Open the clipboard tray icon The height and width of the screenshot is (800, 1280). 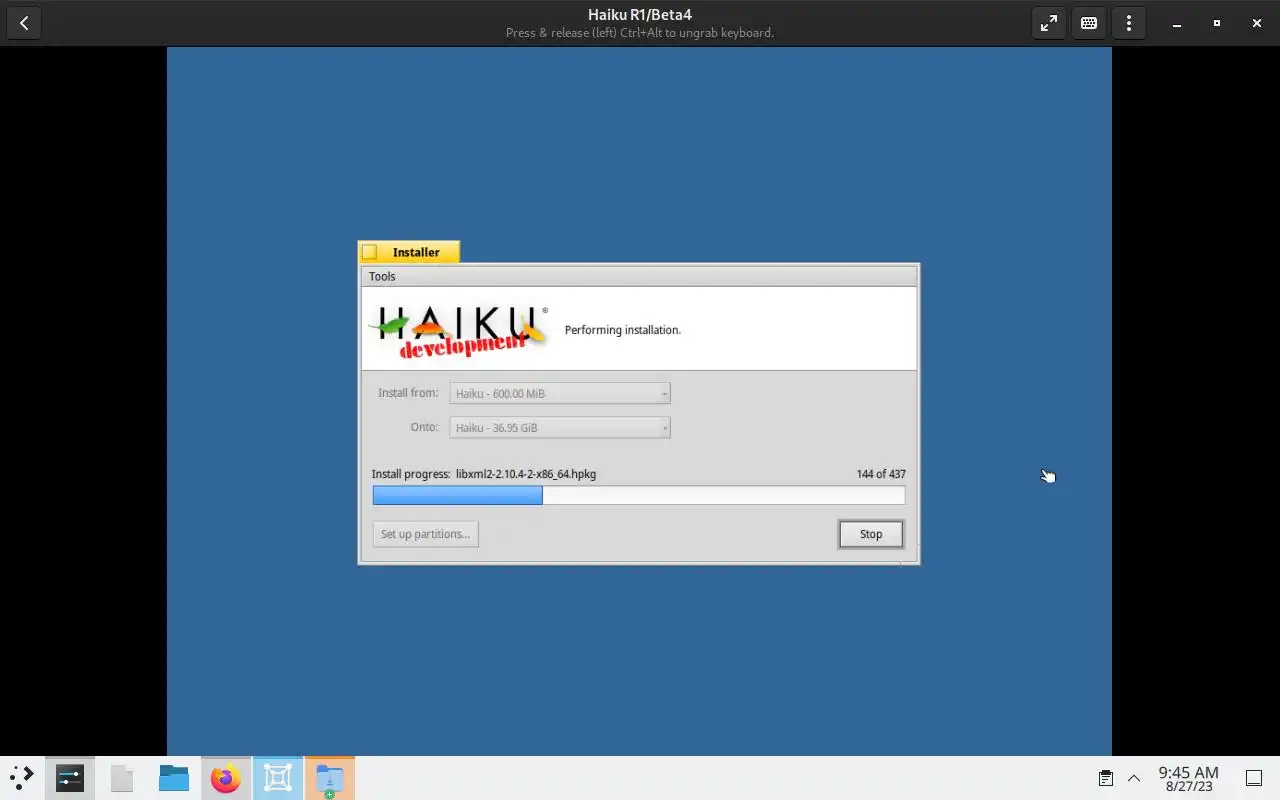pyautogui.click(x=1106, y=778)
